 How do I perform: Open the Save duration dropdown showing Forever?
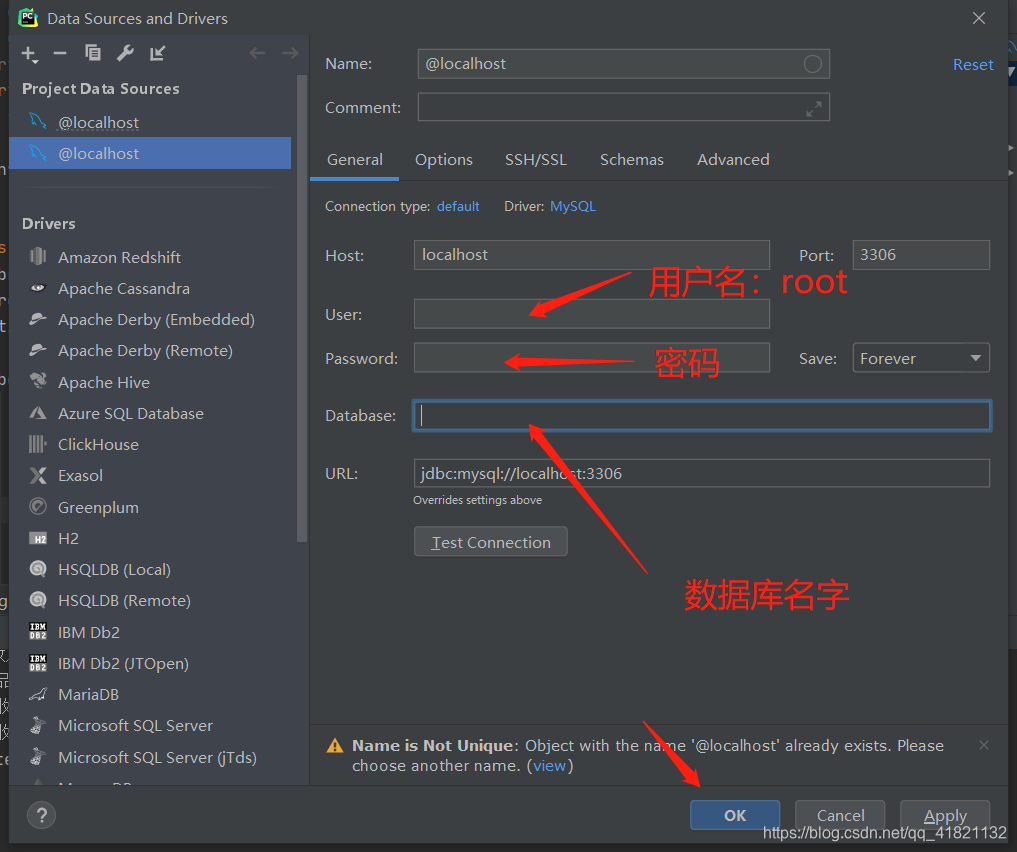click(x=920, y=357)
